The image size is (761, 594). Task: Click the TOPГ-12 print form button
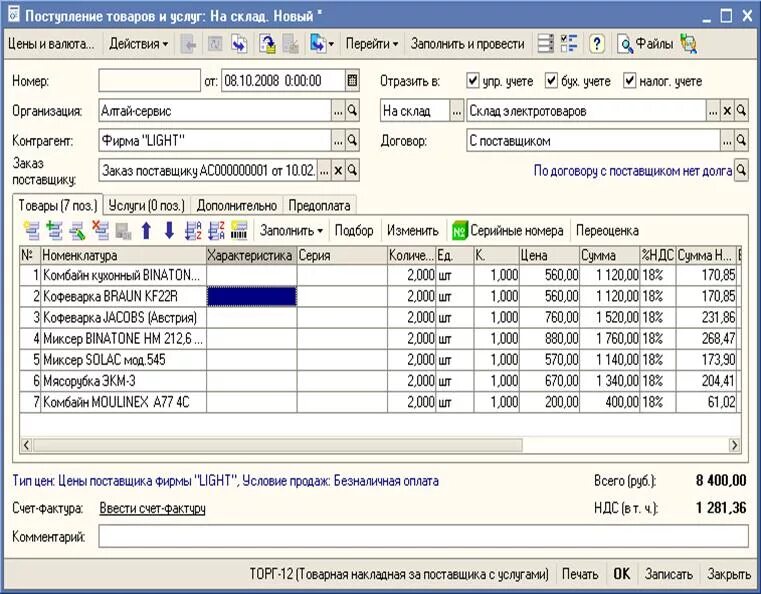[399, 574]
